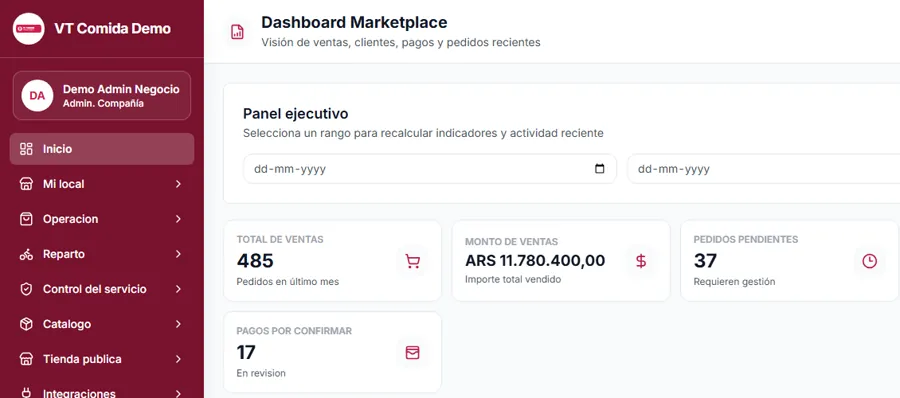Open the calendar picker in first date field
Image resolution: width=900 pixels, height=398 pixels.
(600, 169)
